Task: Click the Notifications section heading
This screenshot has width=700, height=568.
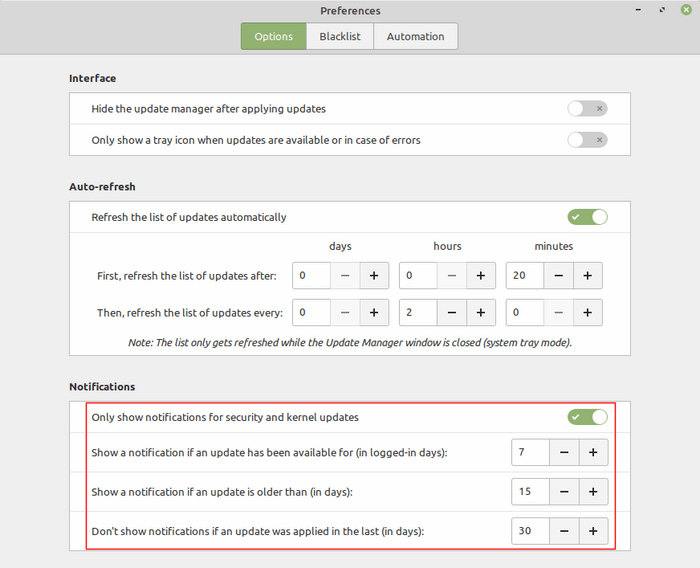Action: tap(102, 387)
